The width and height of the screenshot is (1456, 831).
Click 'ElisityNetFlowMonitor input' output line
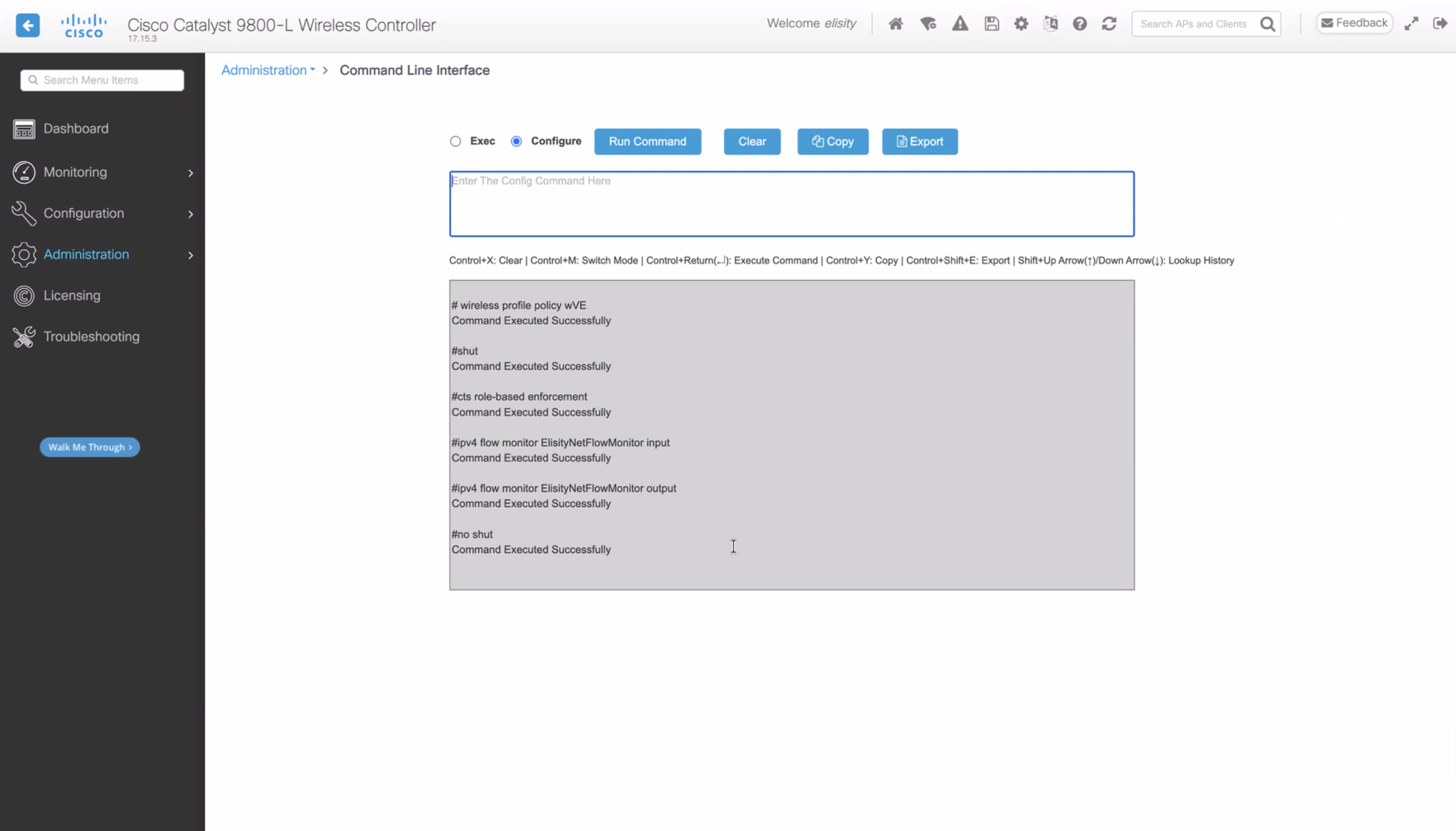561,443
